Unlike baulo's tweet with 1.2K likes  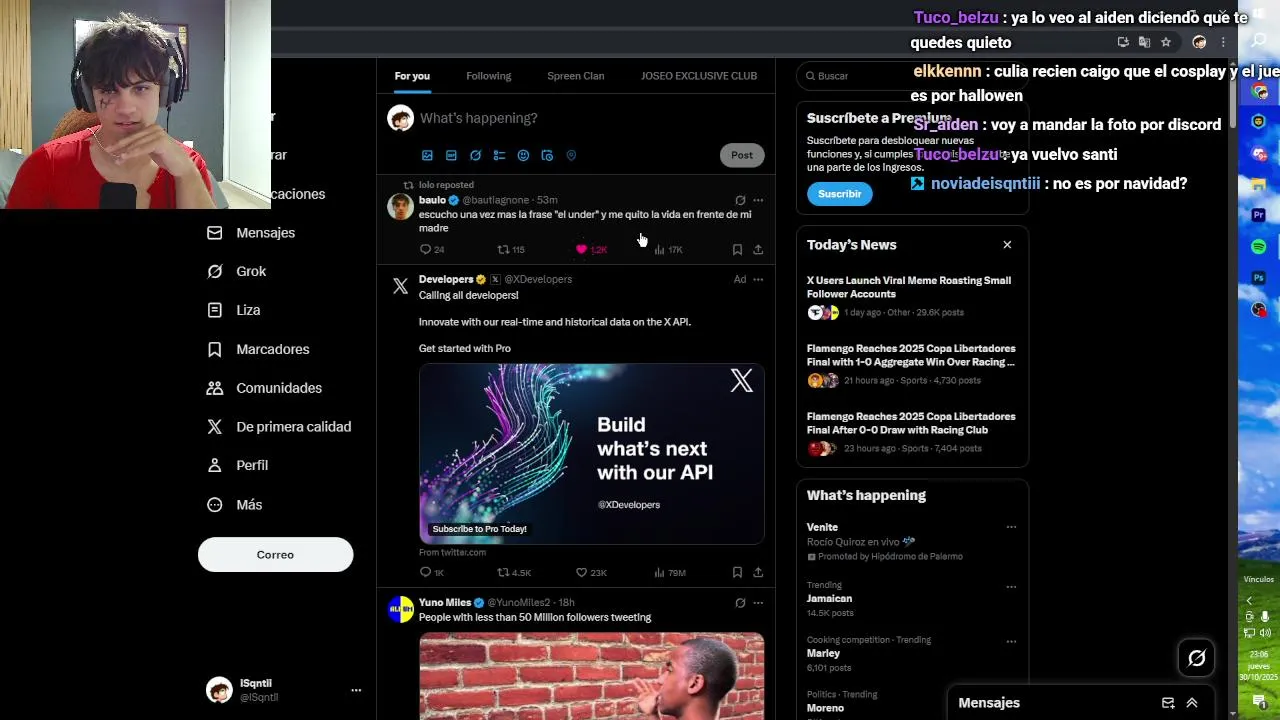[x=591, y=249]
